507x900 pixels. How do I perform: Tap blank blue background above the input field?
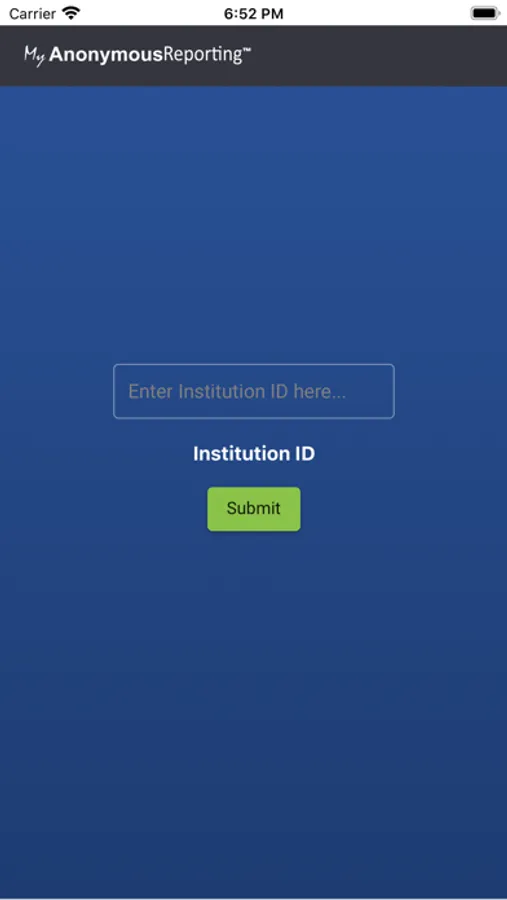tap(254, 230)
